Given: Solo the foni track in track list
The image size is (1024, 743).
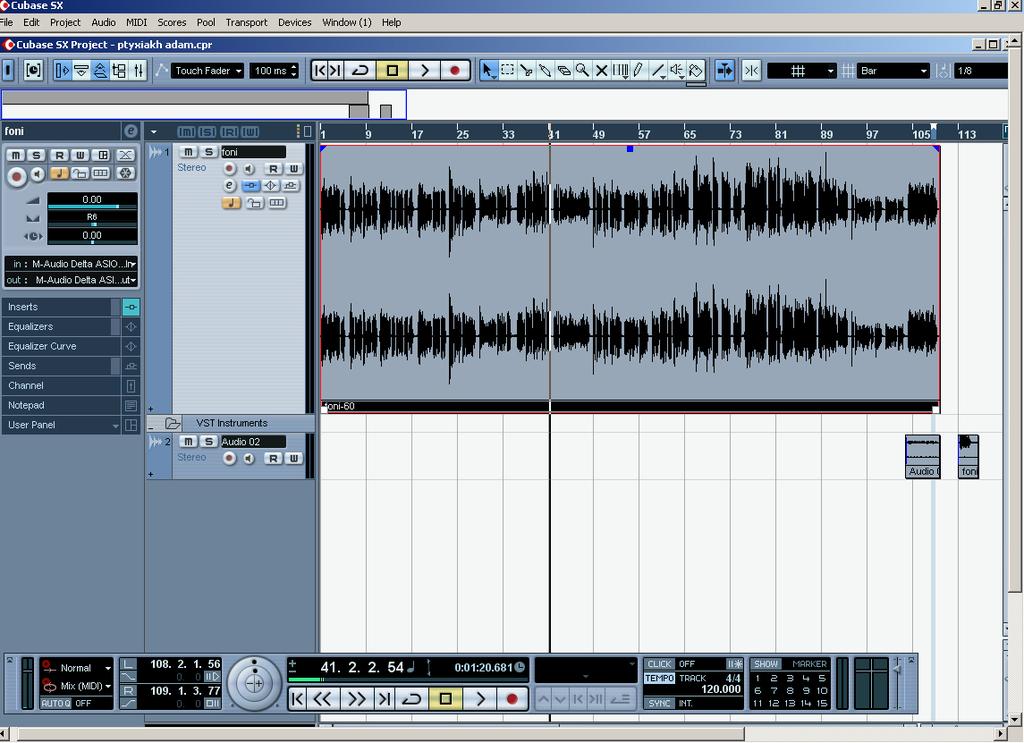Looking at the screenshot, I should pos(208,151).
